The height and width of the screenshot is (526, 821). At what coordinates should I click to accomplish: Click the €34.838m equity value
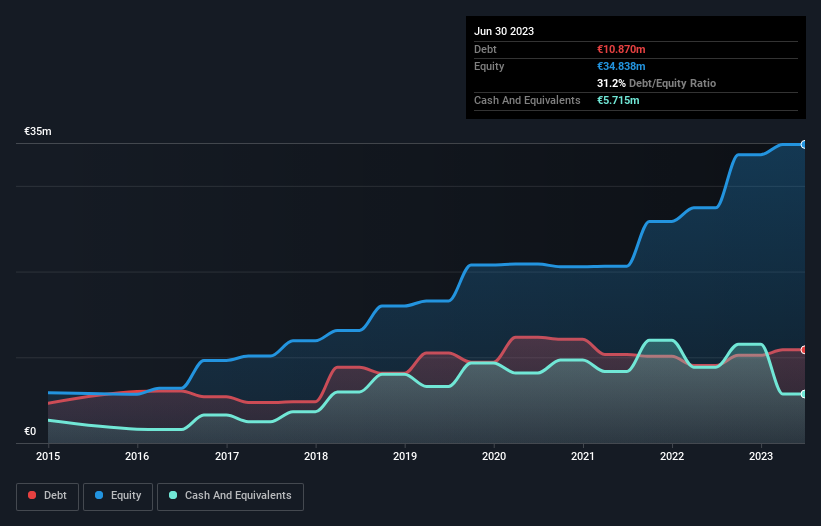tap(621, 66)
